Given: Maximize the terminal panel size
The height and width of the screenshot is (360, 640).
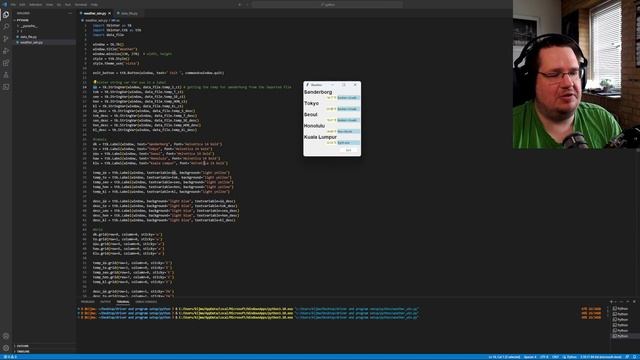Looking at the screenshot, I should (x=628, y=302).
